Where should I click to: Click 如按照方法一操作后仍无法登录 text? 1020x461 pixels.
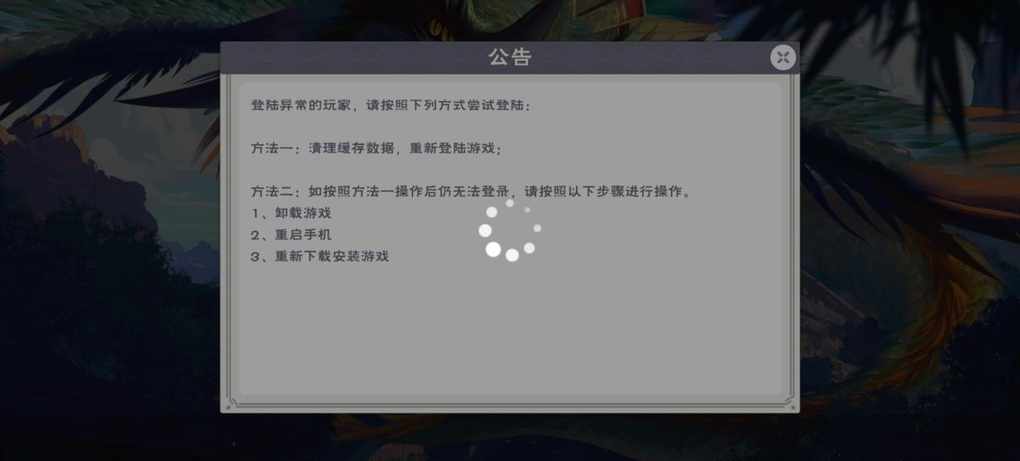(x=409, y=192)
